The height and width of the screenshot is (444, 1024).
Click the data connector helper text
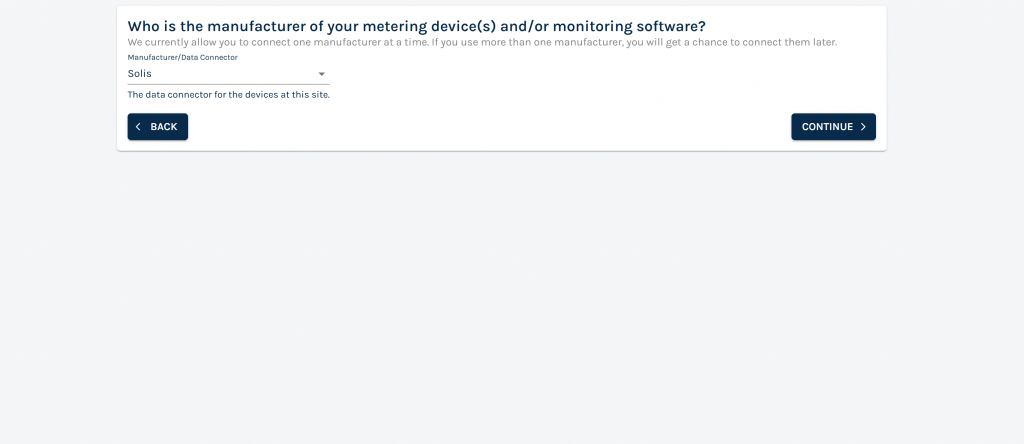pos(229,95)
